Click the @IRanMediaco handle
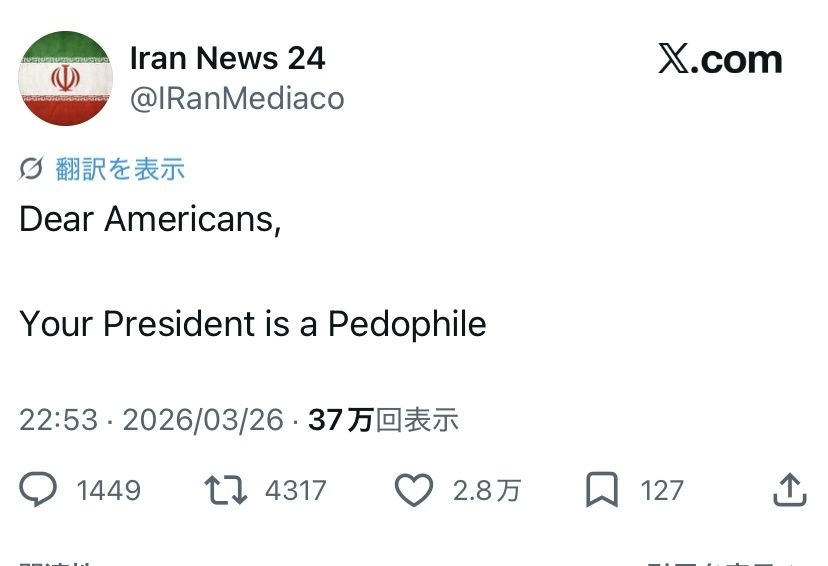828x566 pixels. tap(237, 98)
